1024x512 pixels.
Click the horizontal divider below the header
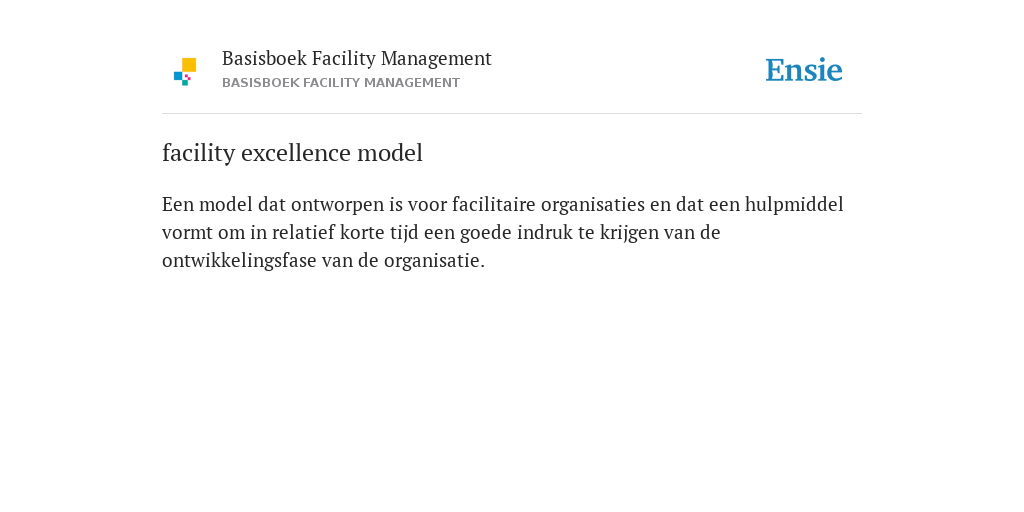tap(512, 114)
